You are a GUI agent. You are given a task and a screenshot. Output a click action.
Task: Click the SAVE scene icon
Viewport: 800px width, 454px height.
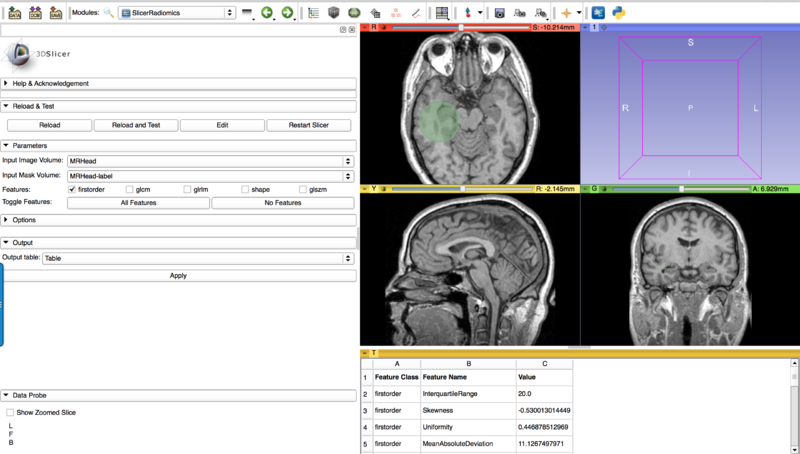56,13
